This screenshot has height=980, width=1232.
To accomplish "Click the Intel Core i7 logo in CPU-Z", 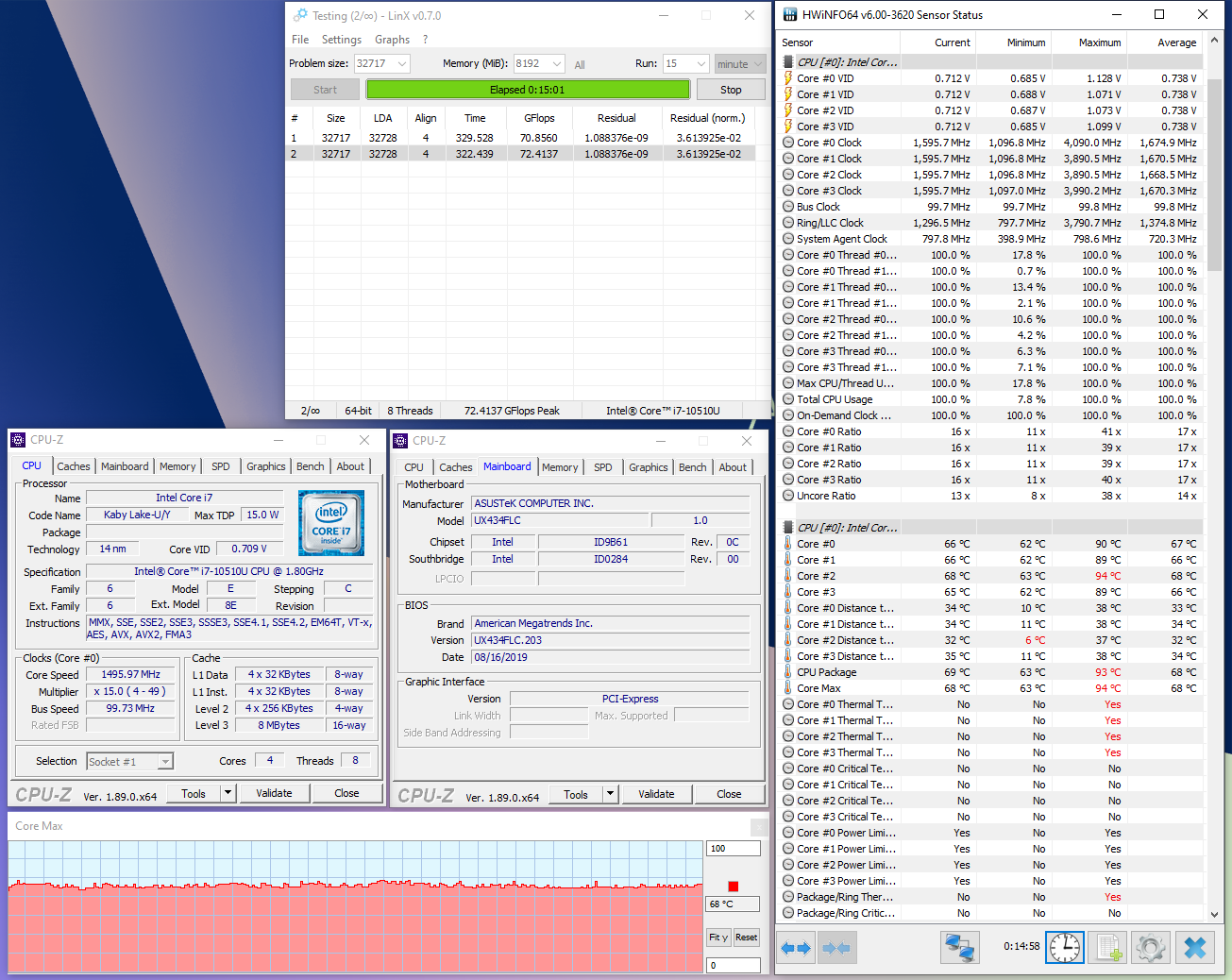I will click(x=330, y=523).
